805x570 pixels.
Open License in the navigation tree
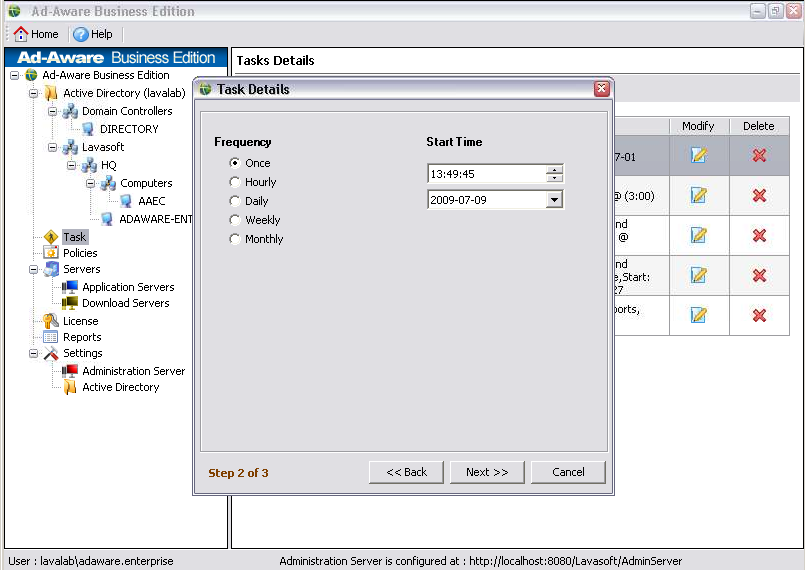coord(81,321)
